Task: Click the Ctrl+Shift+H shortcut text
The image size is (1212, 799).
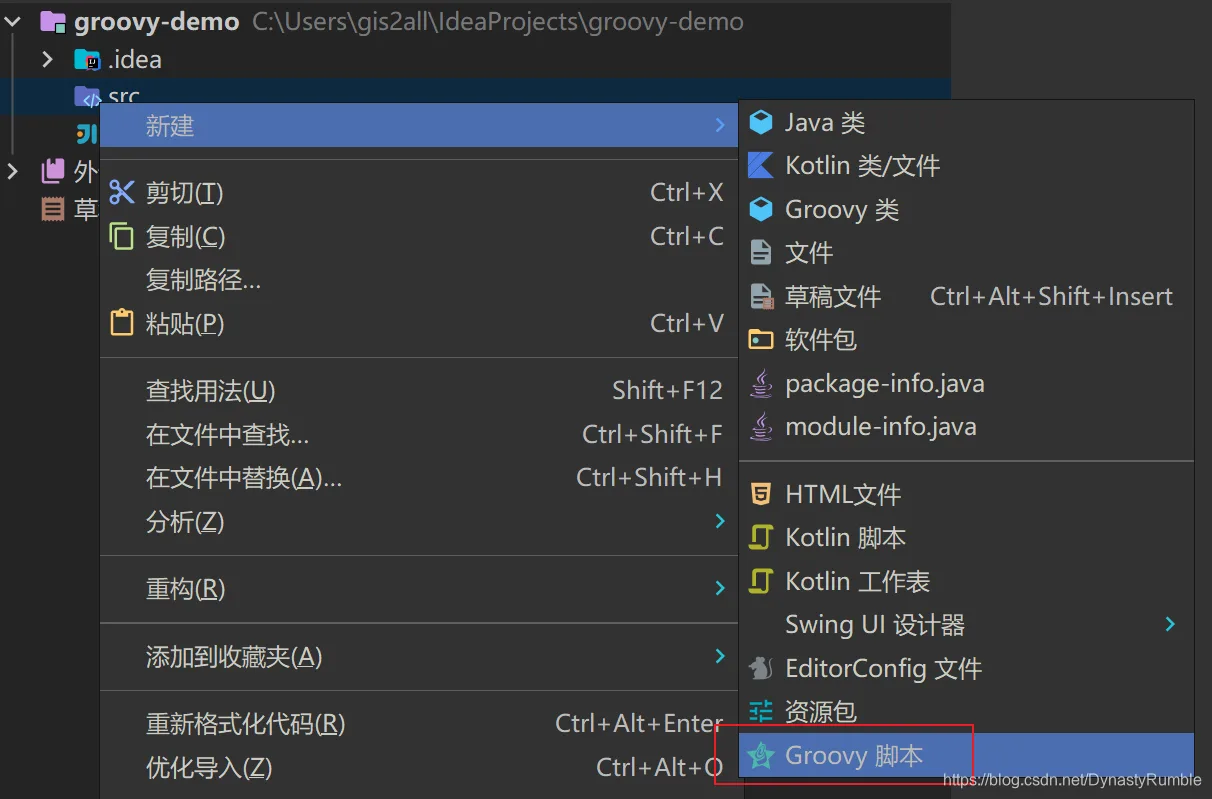Action: point(649,477)
